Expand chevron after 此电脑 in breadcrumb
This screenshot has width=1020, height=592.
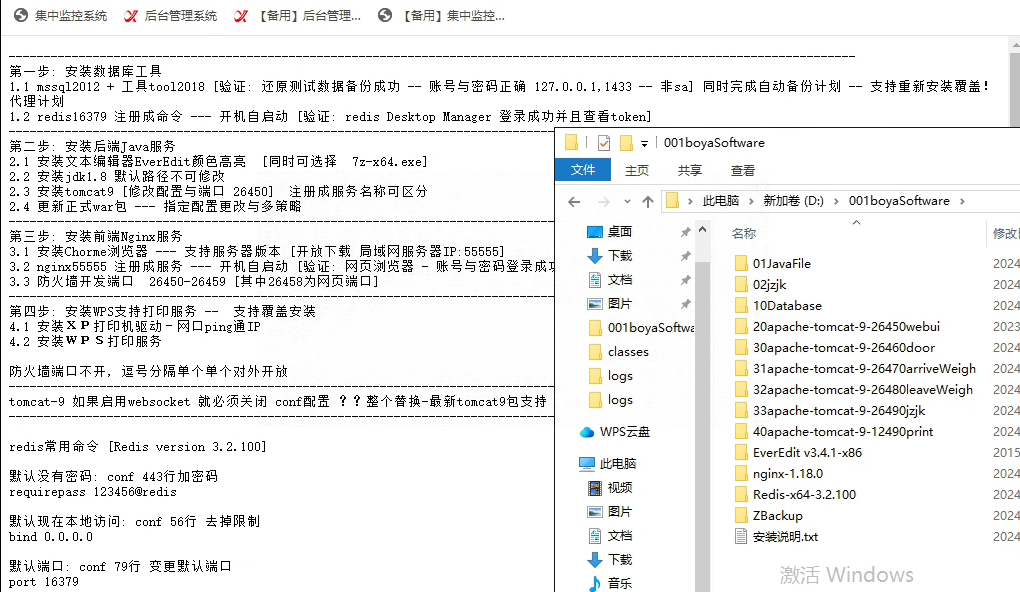(751, 201)
